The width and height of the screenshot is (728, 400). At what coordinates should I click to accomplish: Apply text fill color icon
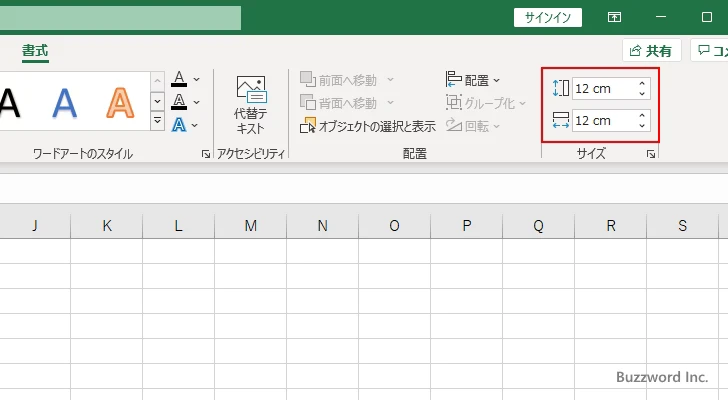pos(179,79)
